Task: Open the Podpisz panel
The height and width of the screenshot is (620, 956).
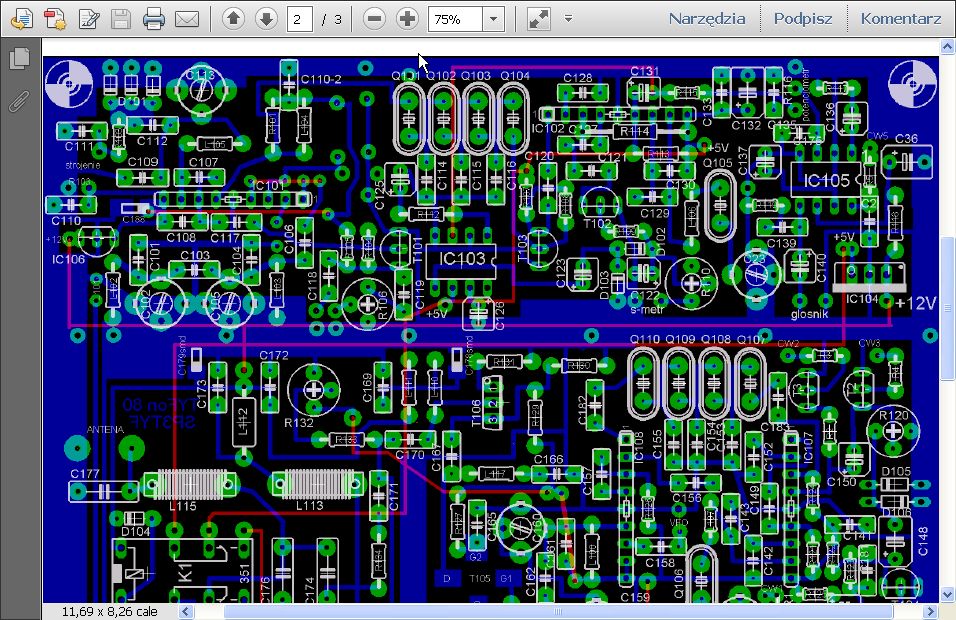Action: pyautogui.click(x=803, y=19)
